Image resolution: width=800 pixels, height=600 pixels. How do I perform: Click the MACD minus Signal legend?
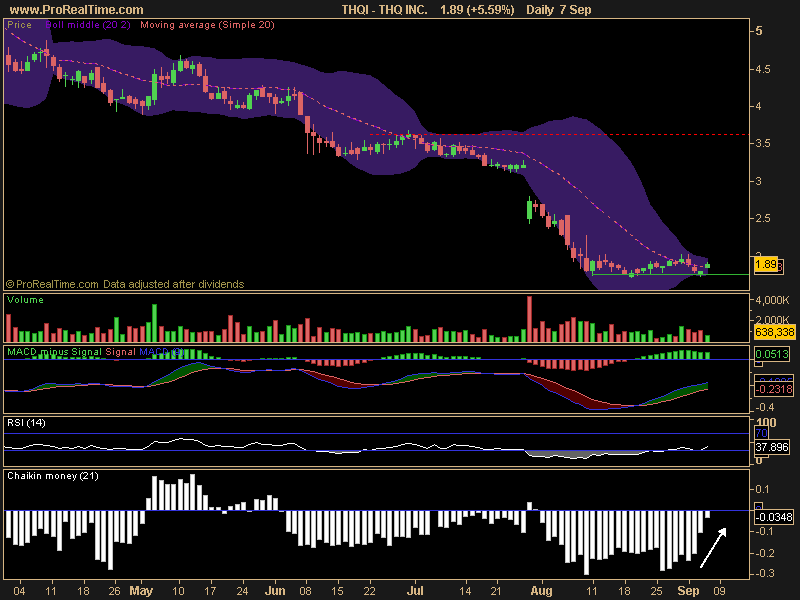54,352
